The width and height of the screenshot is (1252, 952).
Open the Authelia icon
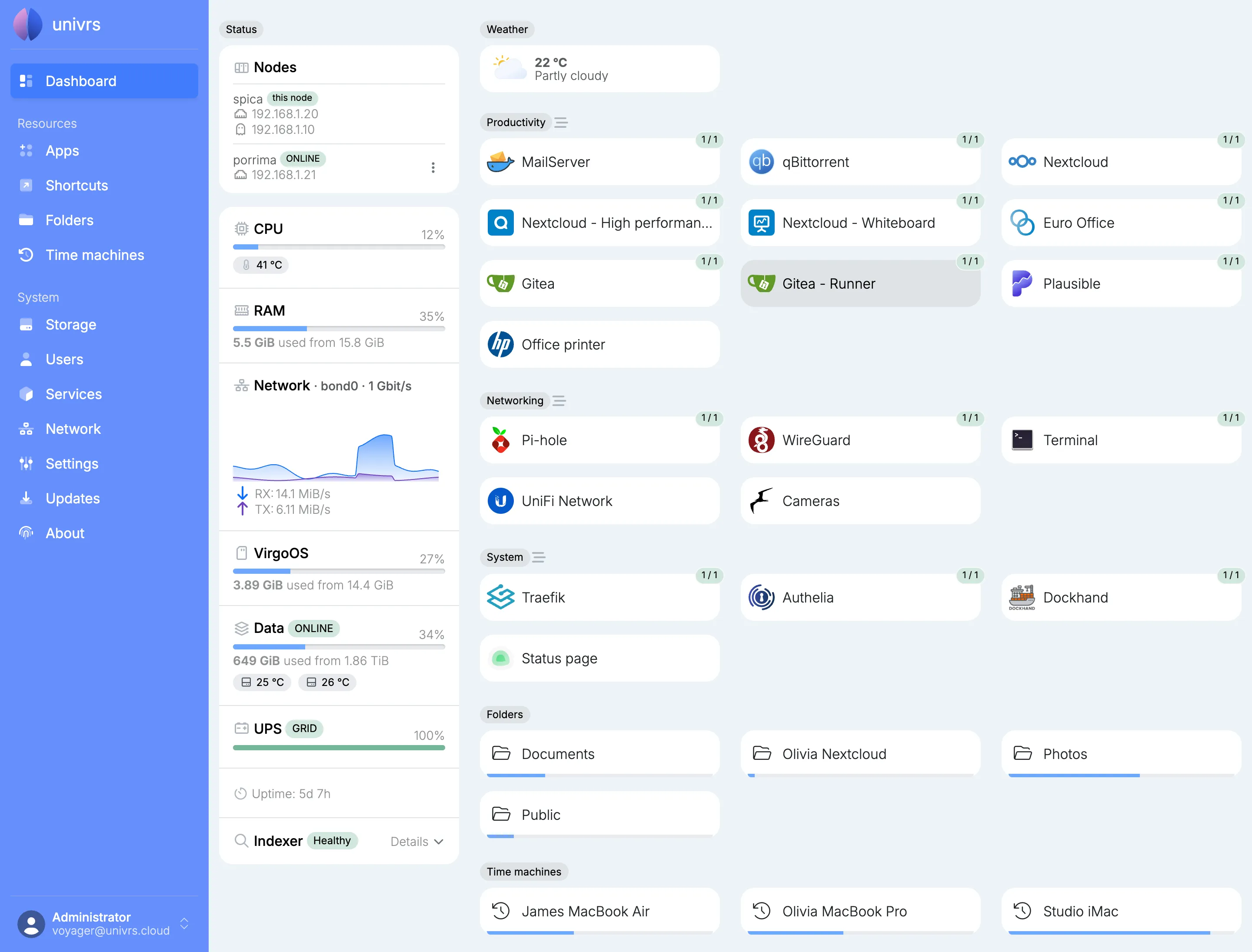coord(761,597)
